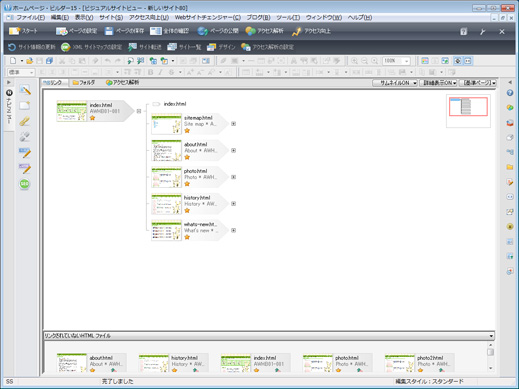Select the magic wand tool in left sidebar

(24, 90)
